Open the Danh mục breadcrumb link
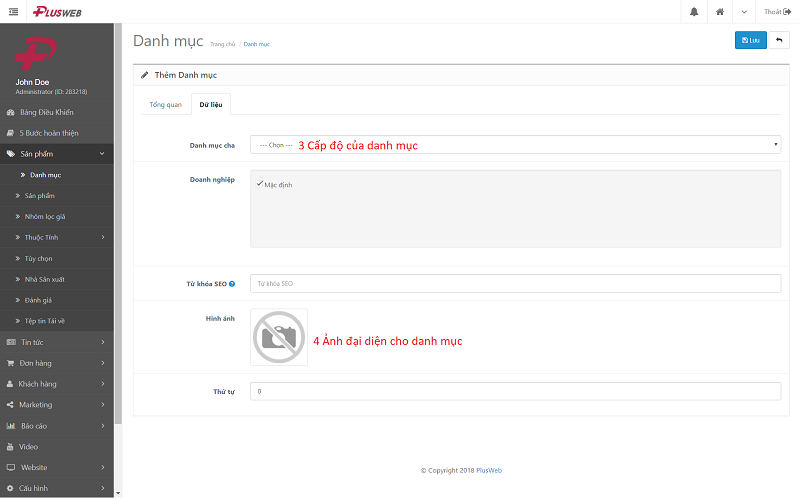 (257, 44)
